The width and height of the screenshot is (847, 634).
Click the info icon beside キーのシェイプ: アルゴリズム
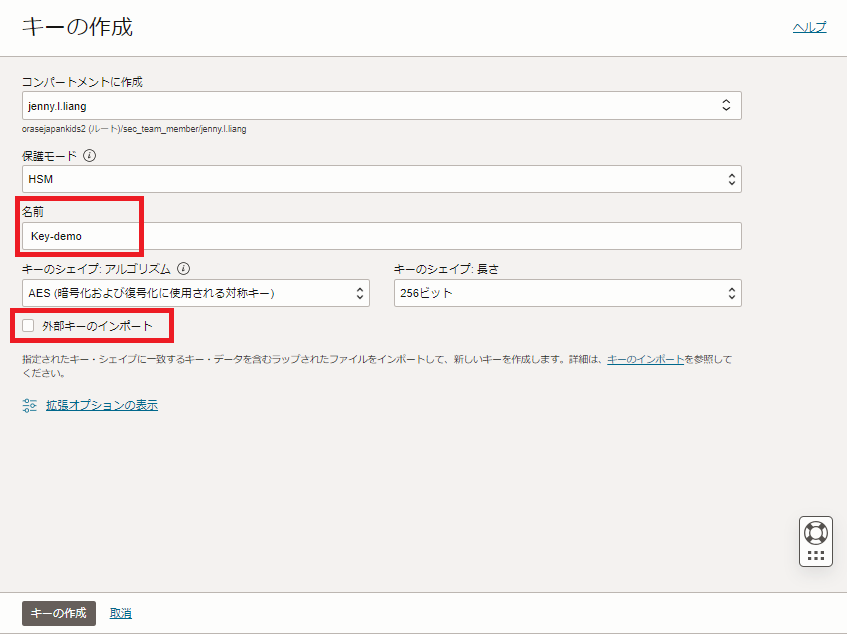point(183,269)
